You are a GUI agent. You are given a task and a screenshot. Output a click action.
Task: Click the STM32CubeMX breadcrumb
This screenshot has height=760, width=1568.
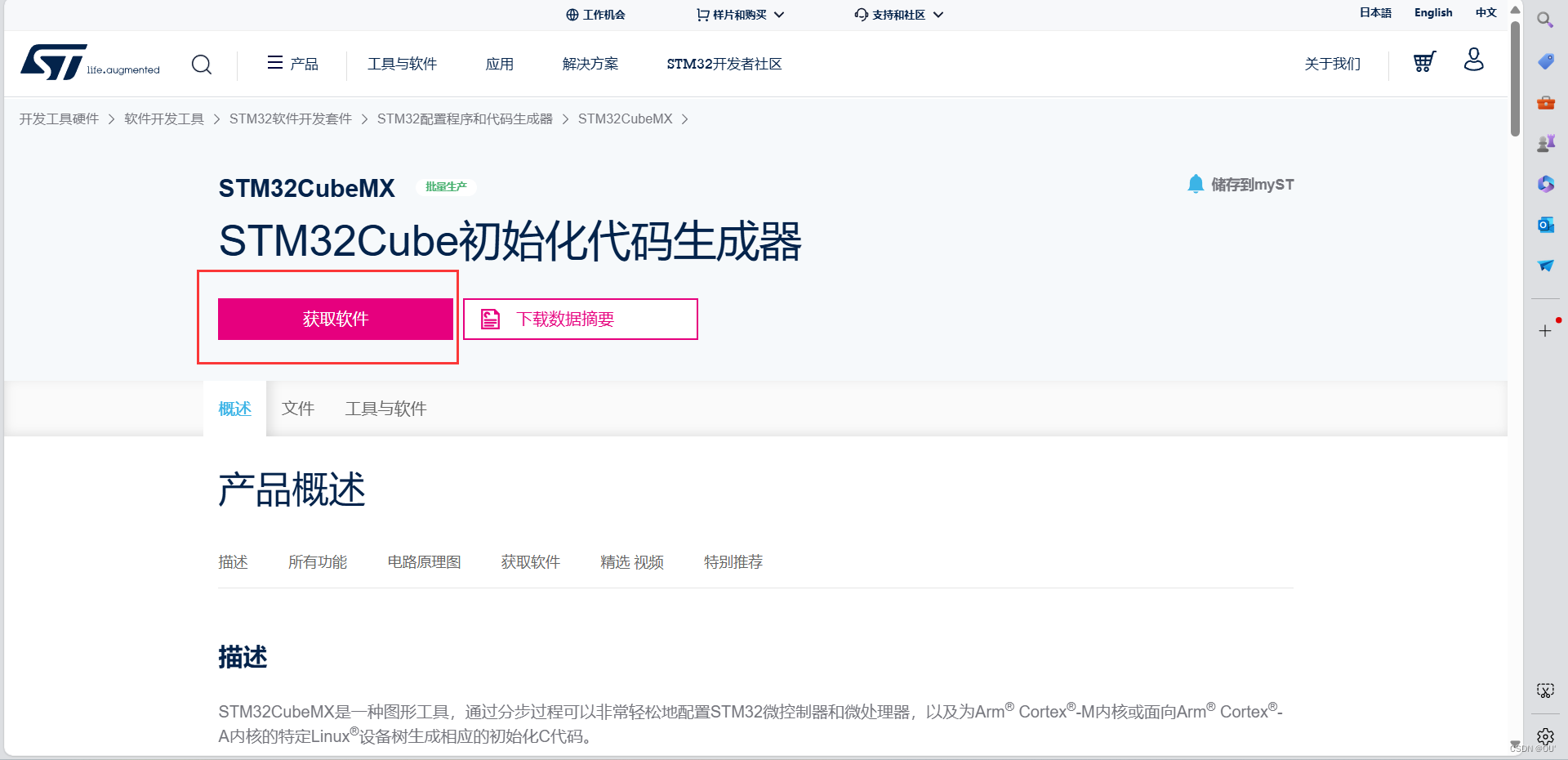point(626,119)
